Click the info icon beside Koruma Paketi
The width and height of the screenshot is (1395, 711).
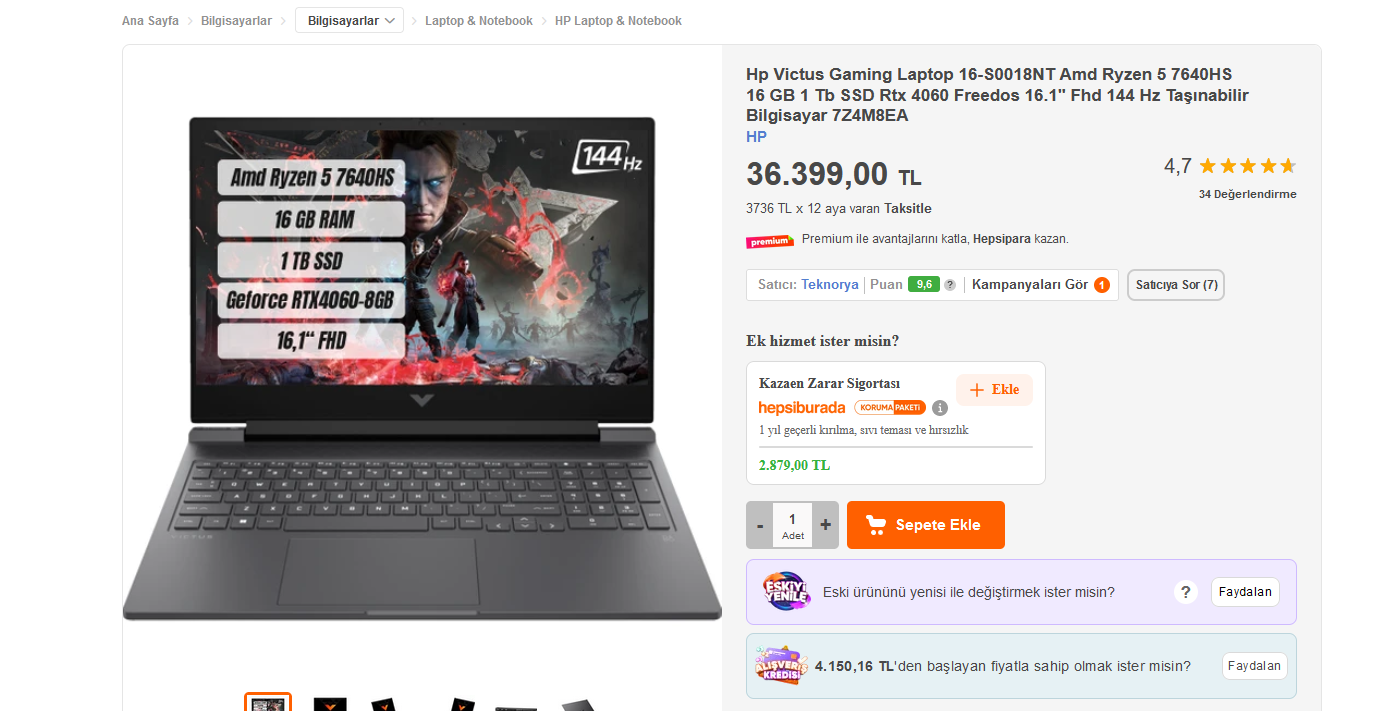940,408
